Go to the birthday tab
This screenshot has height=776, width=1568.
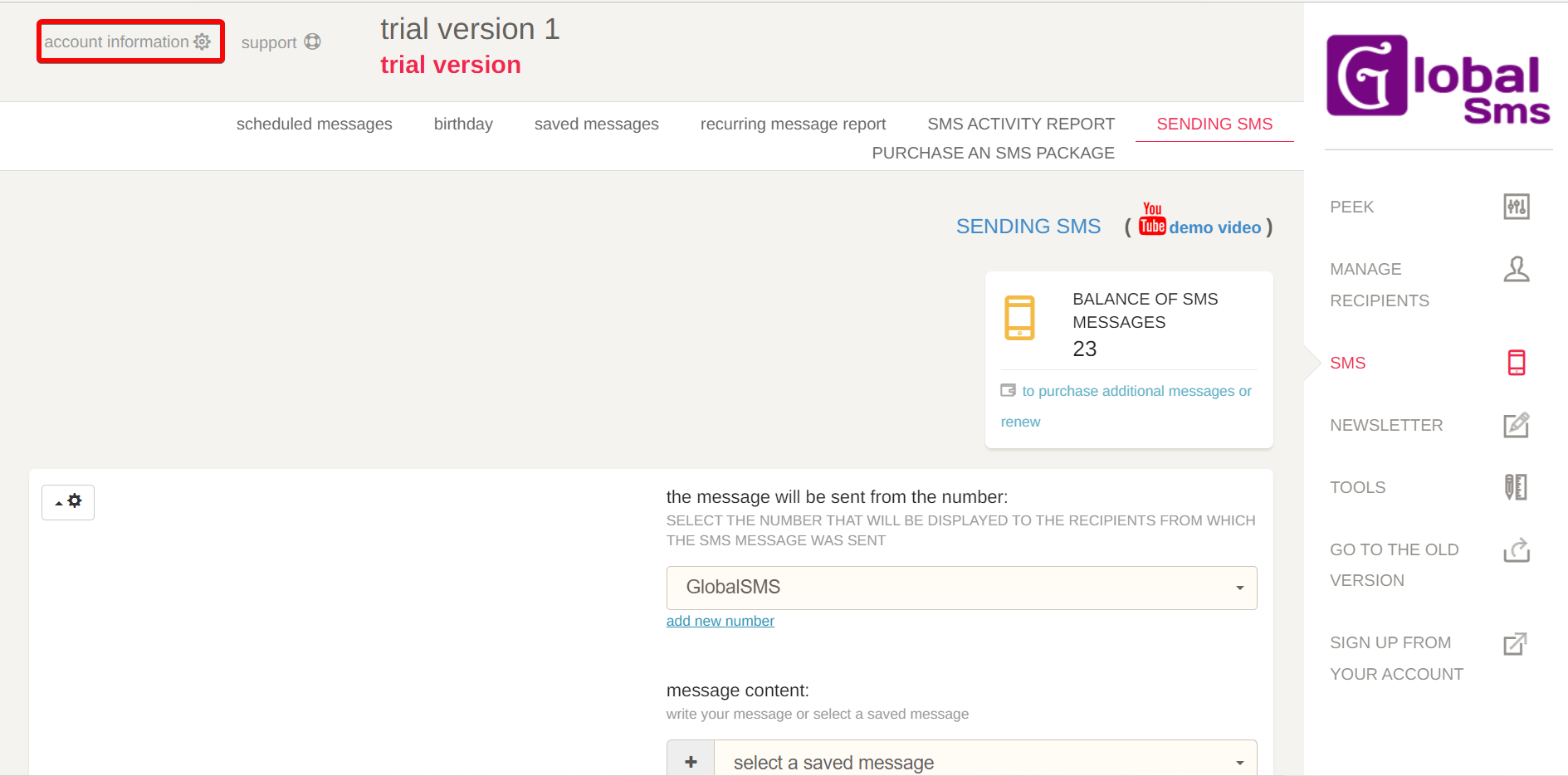point(463,124)
